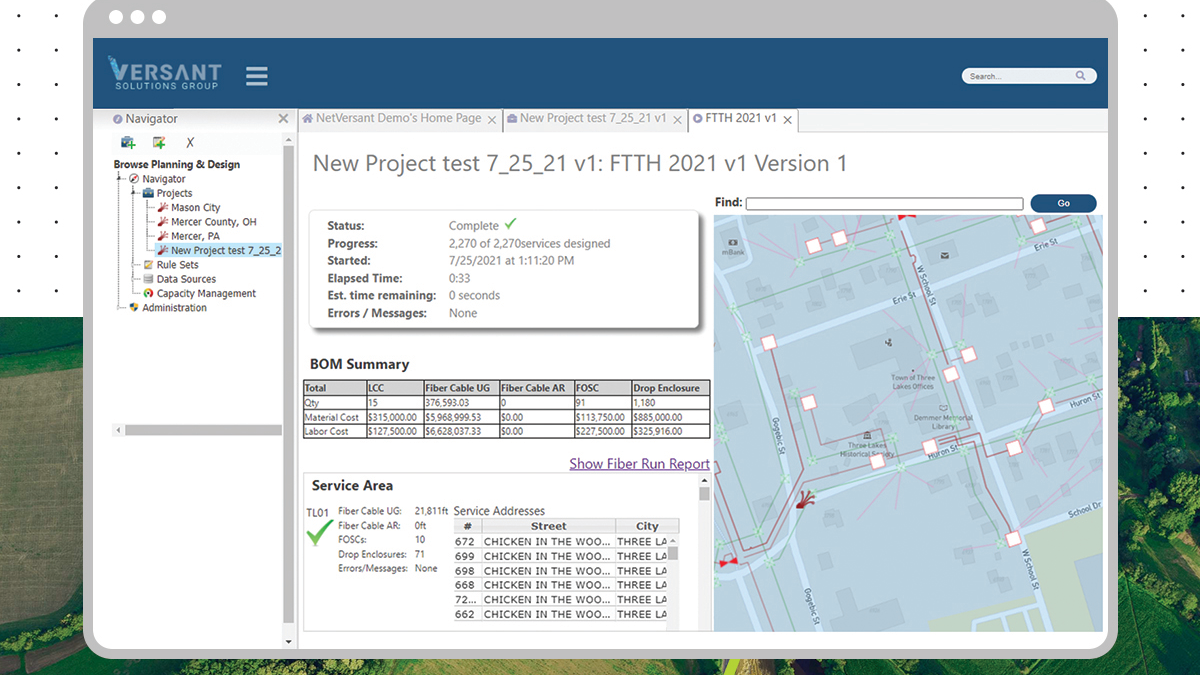The width and height of the screenshot is (1200, 675).
Task: Click the add new design icon with green plus
Action: (x=159, y=143)
